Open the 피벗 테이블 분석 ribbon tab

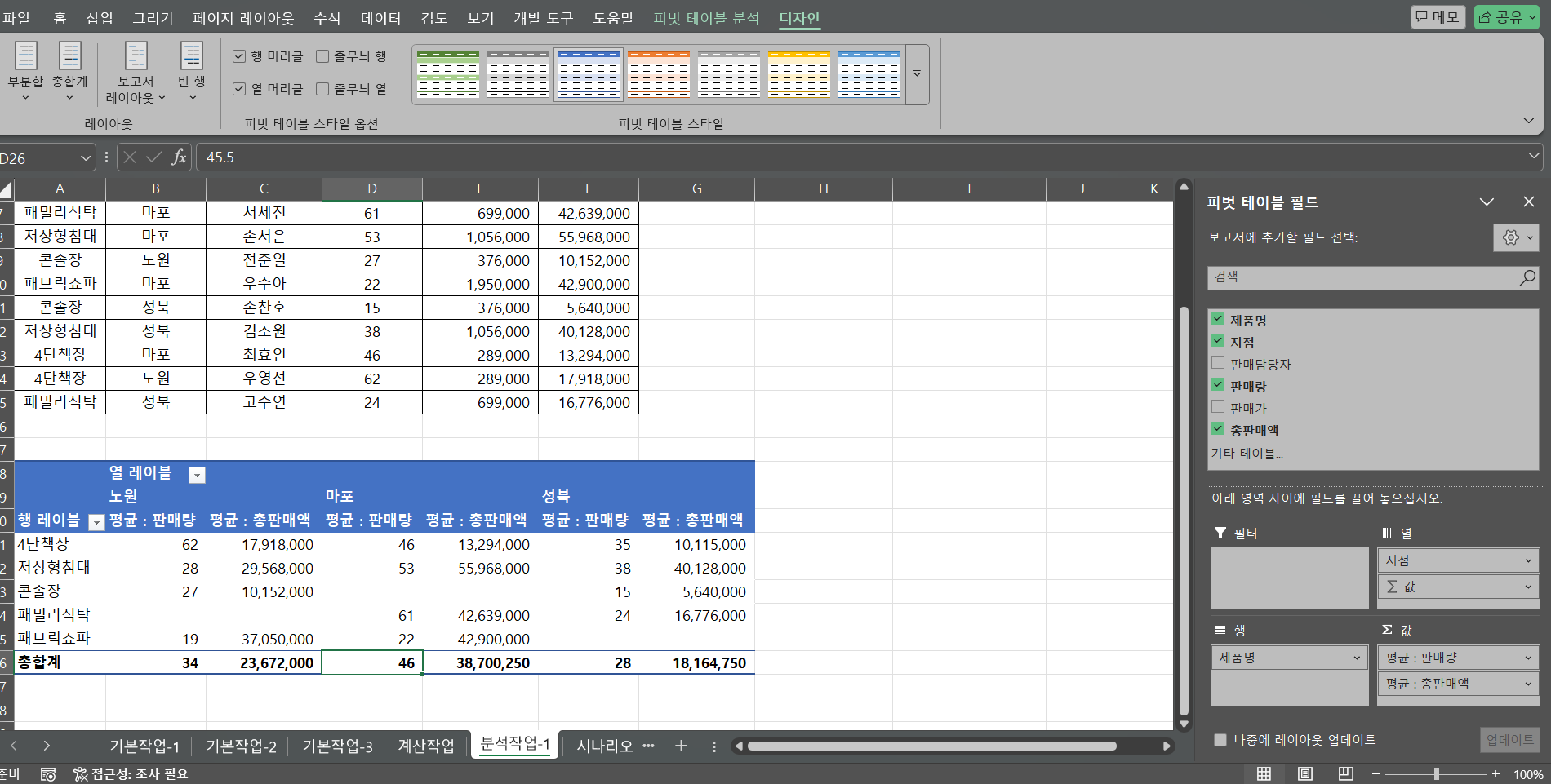[706, 18]
